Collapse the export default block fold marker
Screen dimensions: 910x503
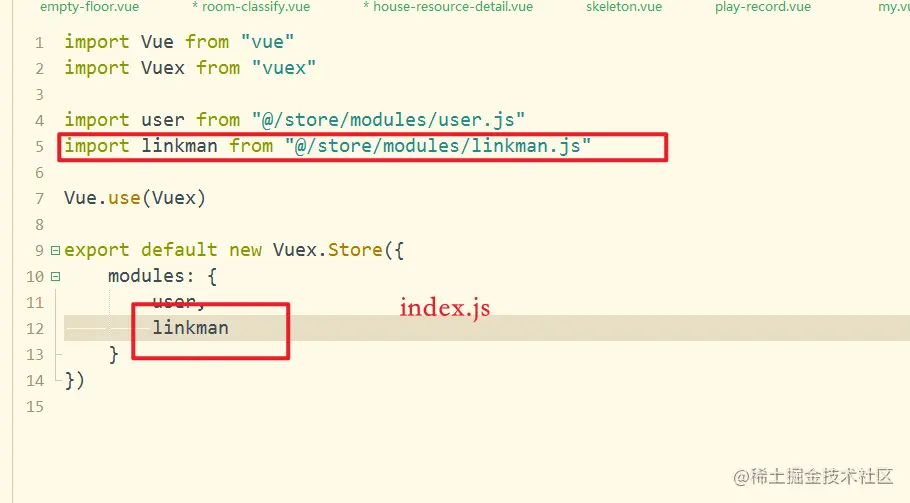pyautogui.click(x=55, y=251)
